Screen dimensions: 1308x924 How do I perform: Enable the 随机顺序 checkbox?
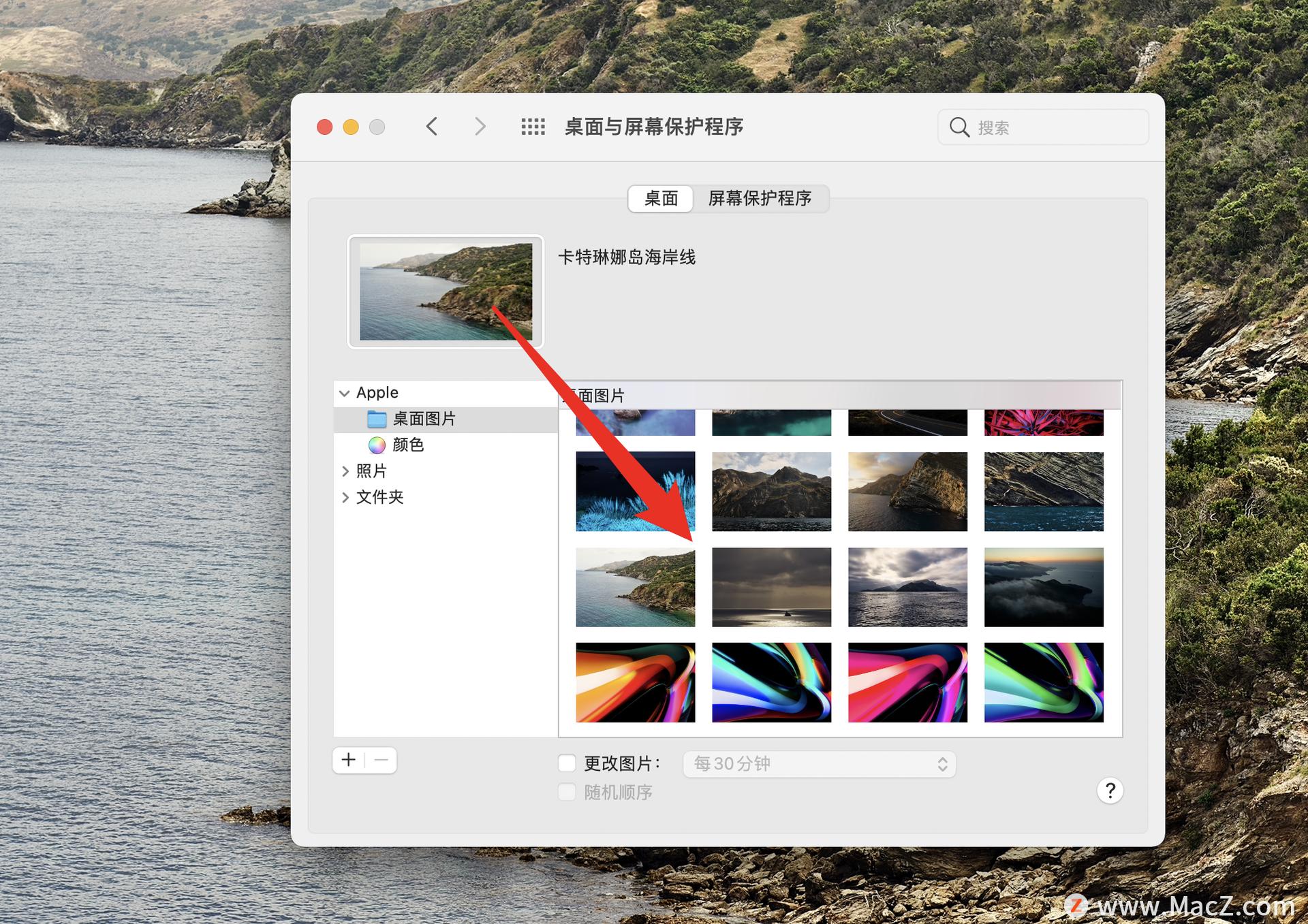coord(567,791)
